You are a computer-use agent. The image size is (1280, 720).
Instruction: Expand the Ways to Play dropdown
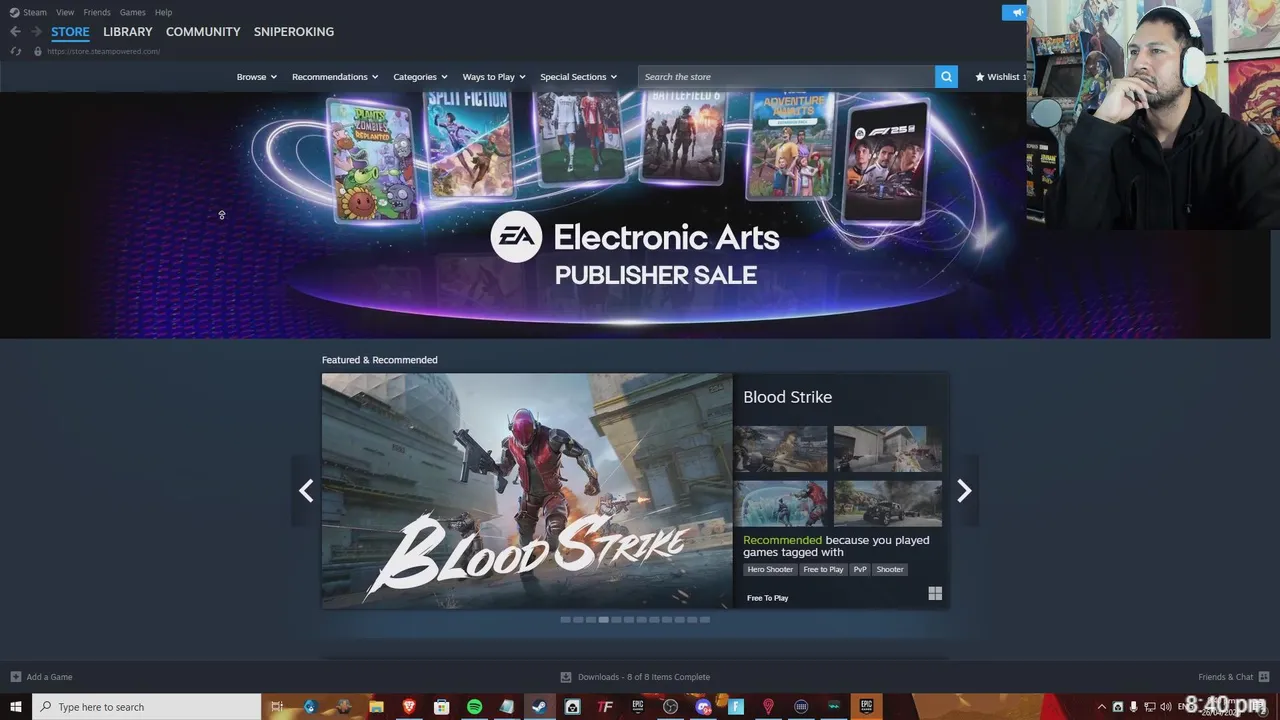[x=494, y=77]
